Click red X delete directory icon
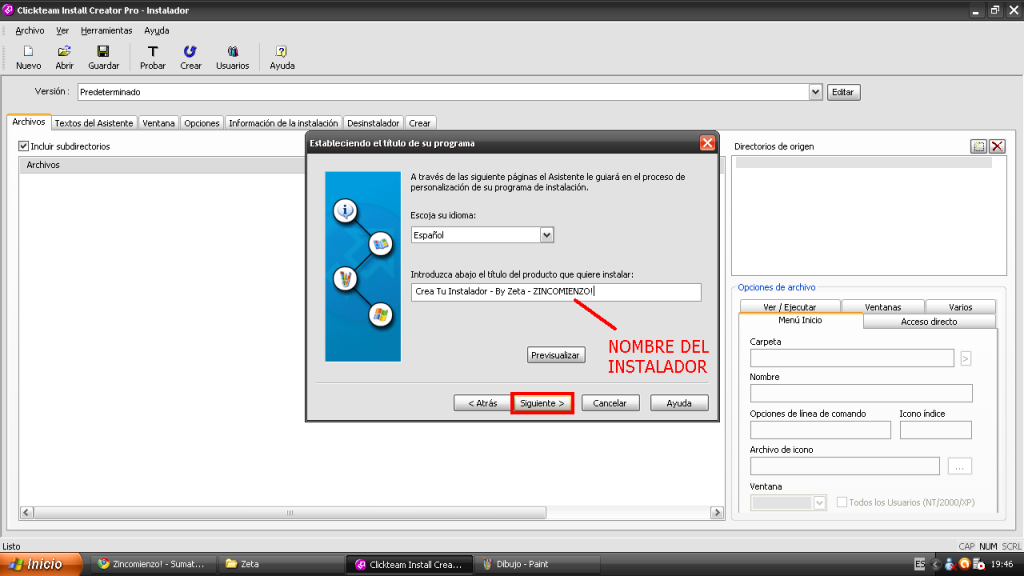Viewport: 1024px width, 576px height. click(997, 146)
